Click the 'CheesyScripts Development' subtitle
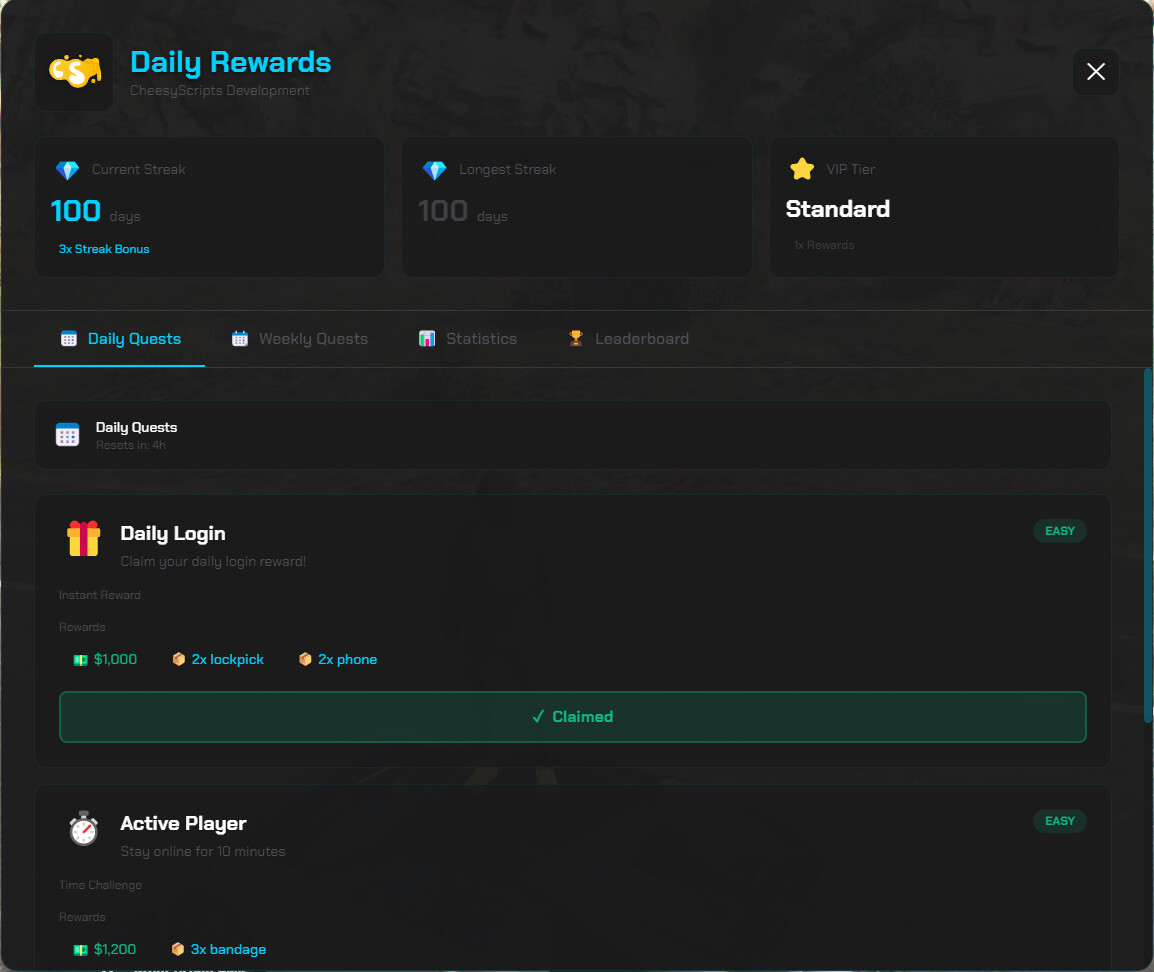This screenshot has width=1154, height=972. (x=219, y=91)
